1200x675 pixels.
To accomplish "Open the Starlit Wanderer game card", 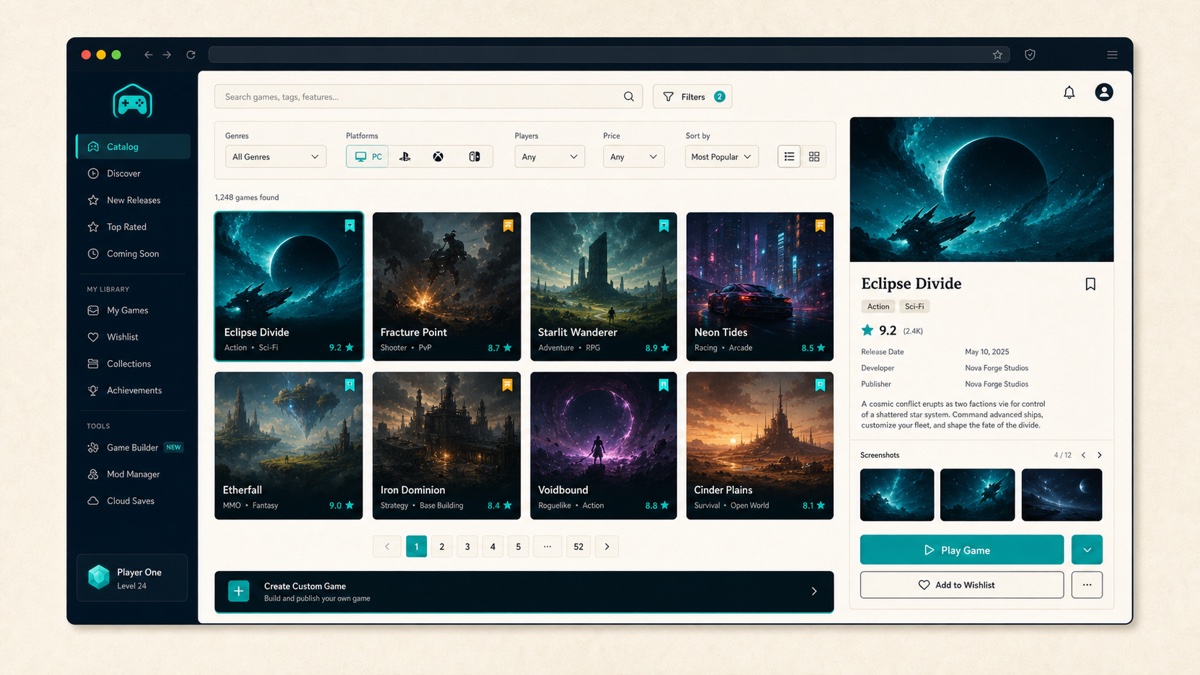I will pos(603,286).
